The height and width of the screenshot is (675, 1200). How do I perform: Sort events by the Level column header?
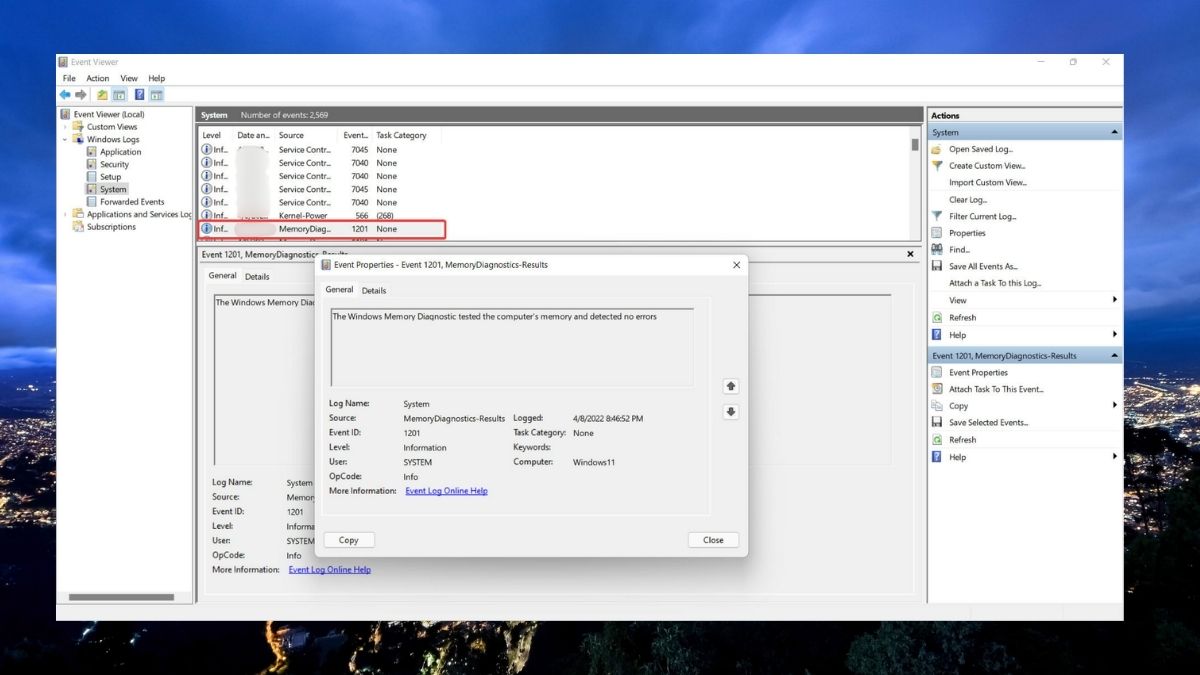[216, 135]
